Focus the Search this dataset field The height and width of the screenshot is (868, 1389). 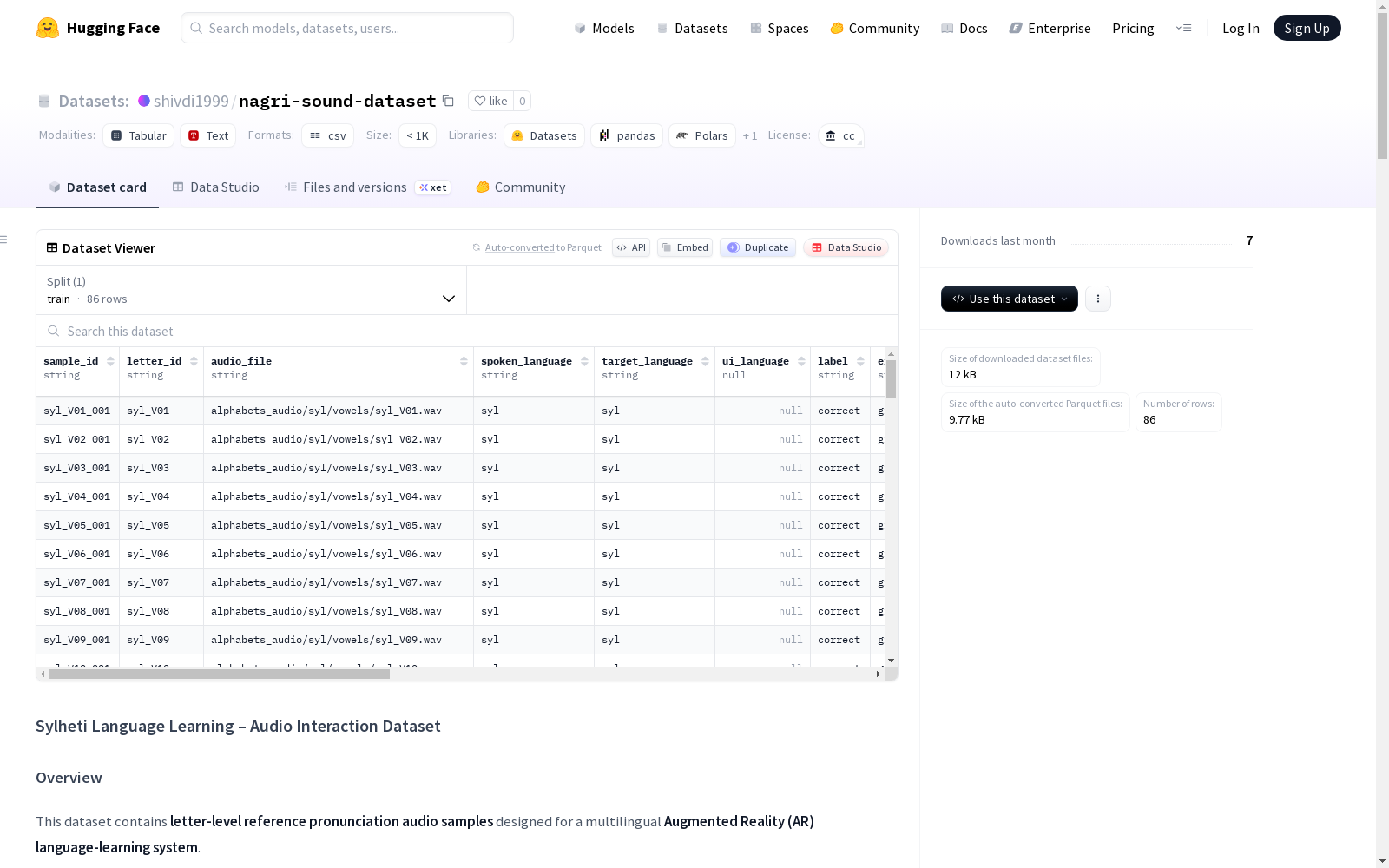467,331
